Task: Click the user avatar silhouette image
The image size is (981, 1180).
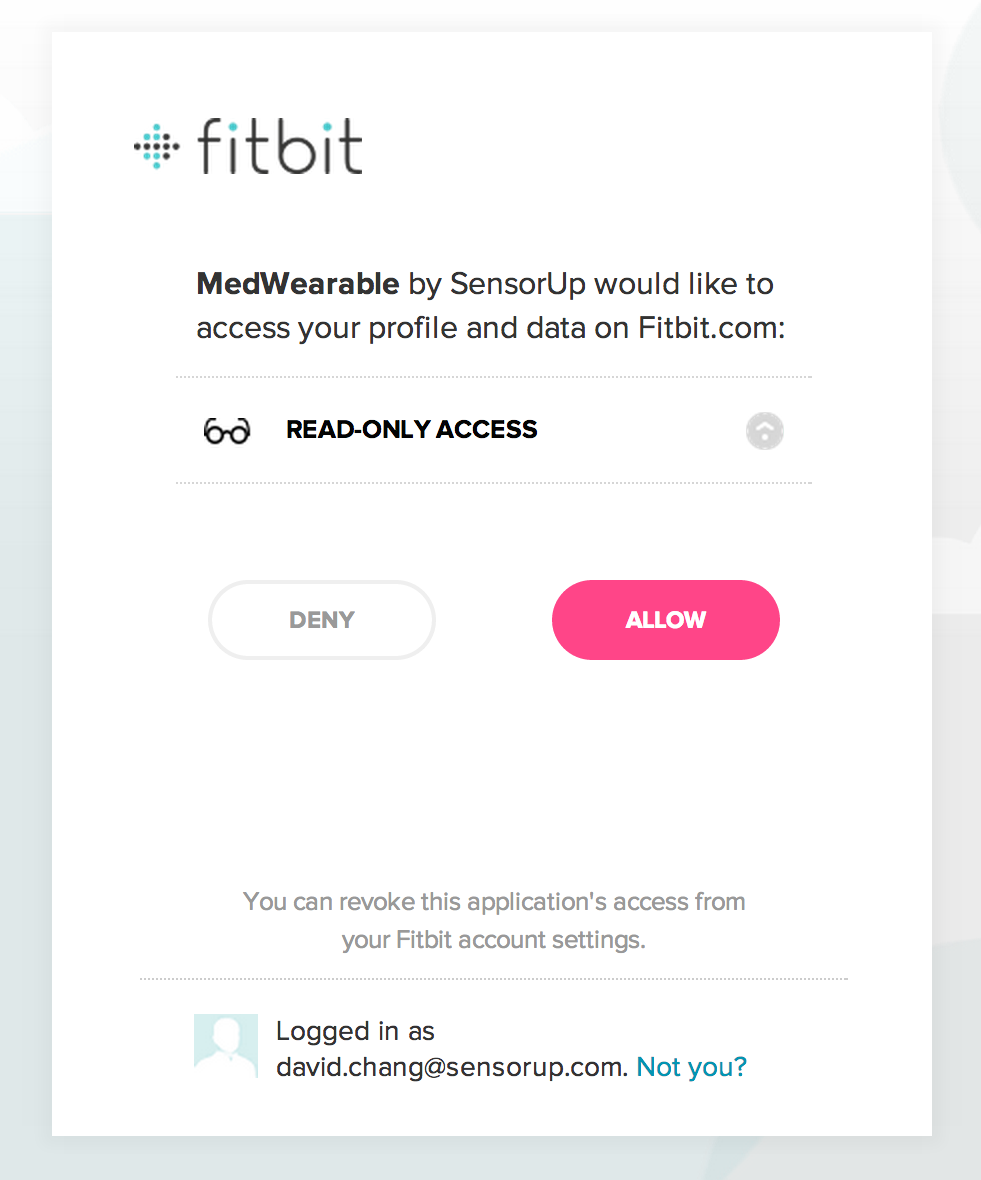Action: (x=226, y=1045)
